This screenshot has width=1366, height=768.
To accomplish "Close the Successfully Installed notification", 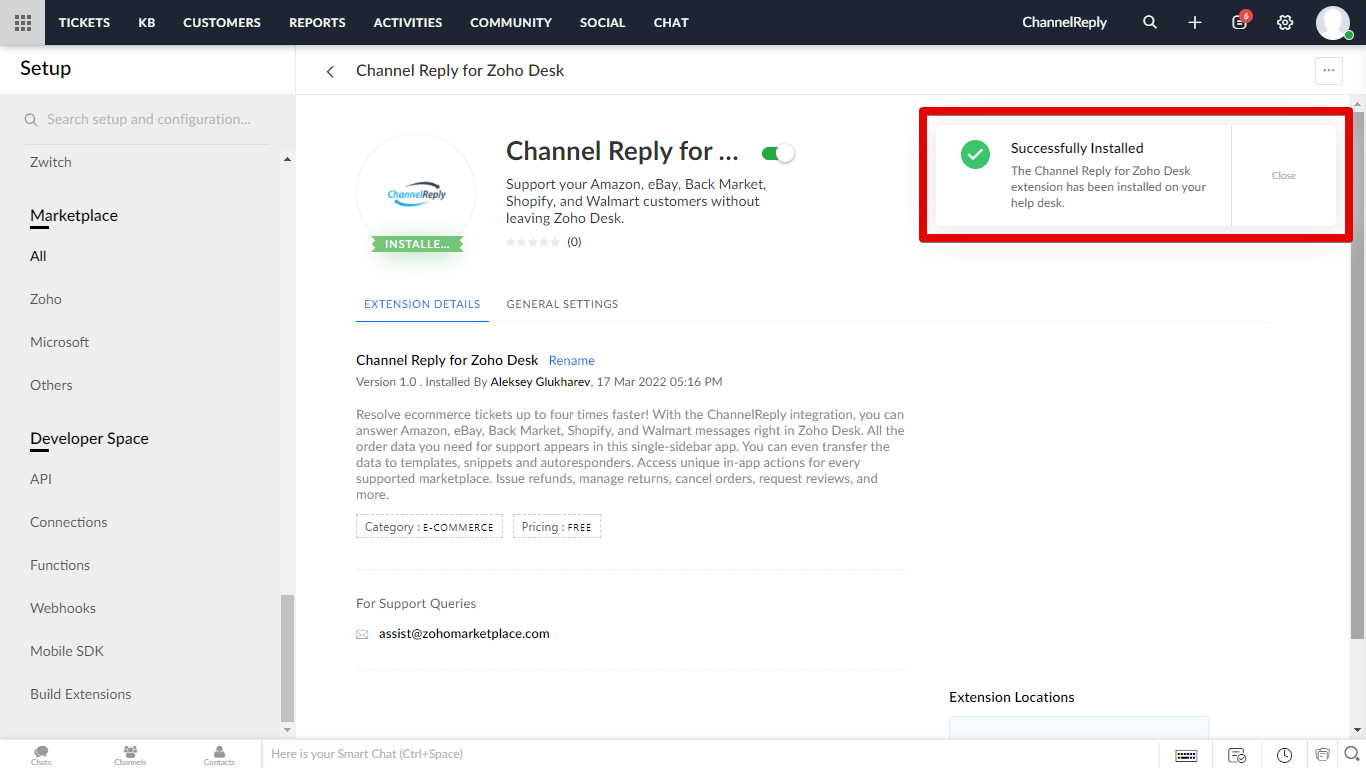I will point(1284,175).
